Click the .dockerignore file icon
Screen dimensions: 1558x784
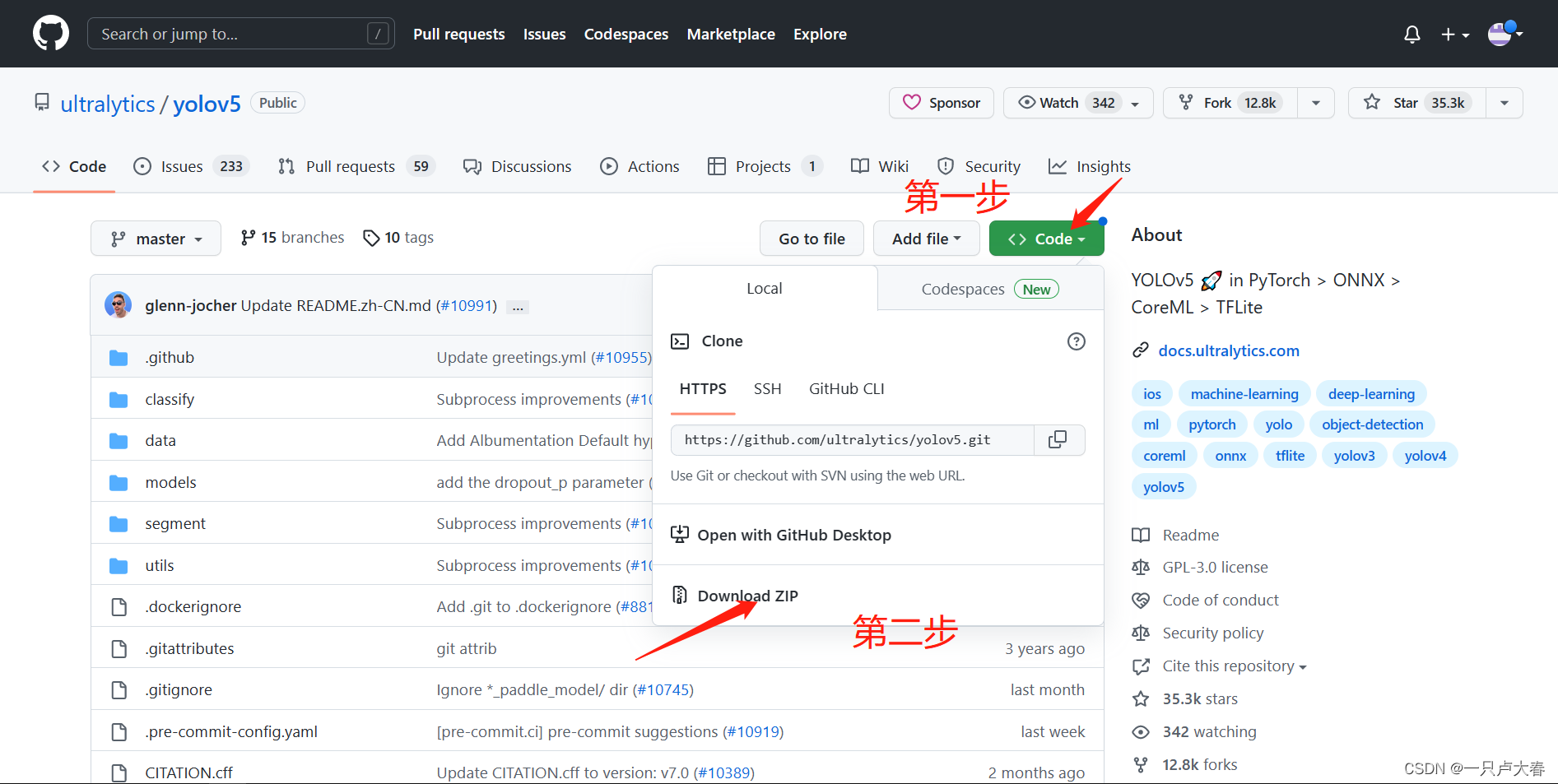tap(119, 607)
